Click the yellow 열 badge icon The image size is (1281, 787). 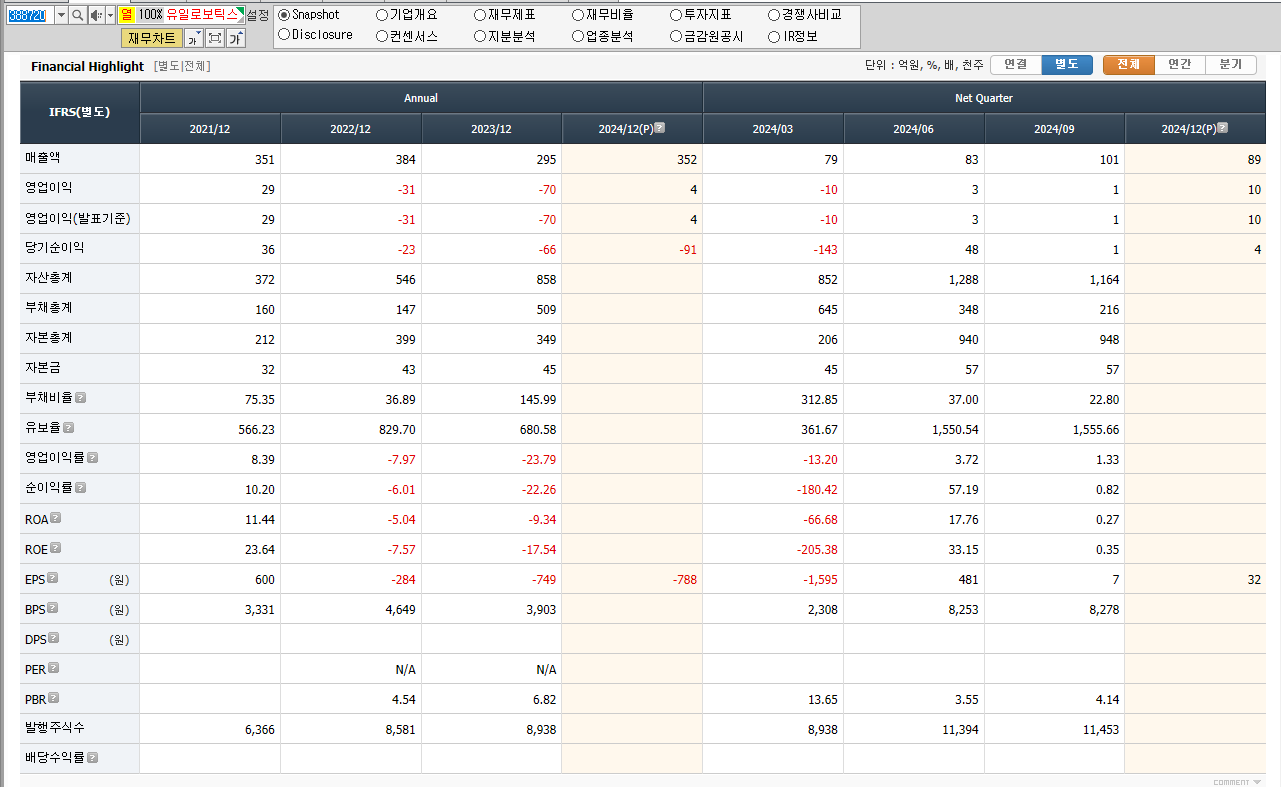pyautogui.click(x=126, y=15)
